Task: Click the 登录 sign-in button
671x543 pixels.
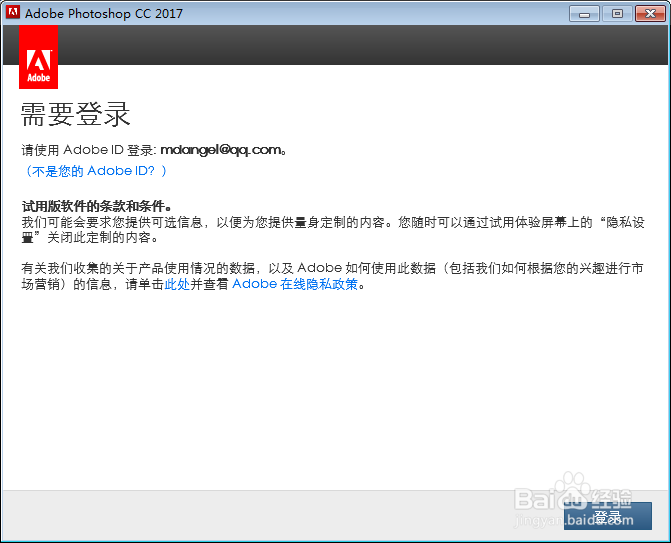Action: point(608,516)
